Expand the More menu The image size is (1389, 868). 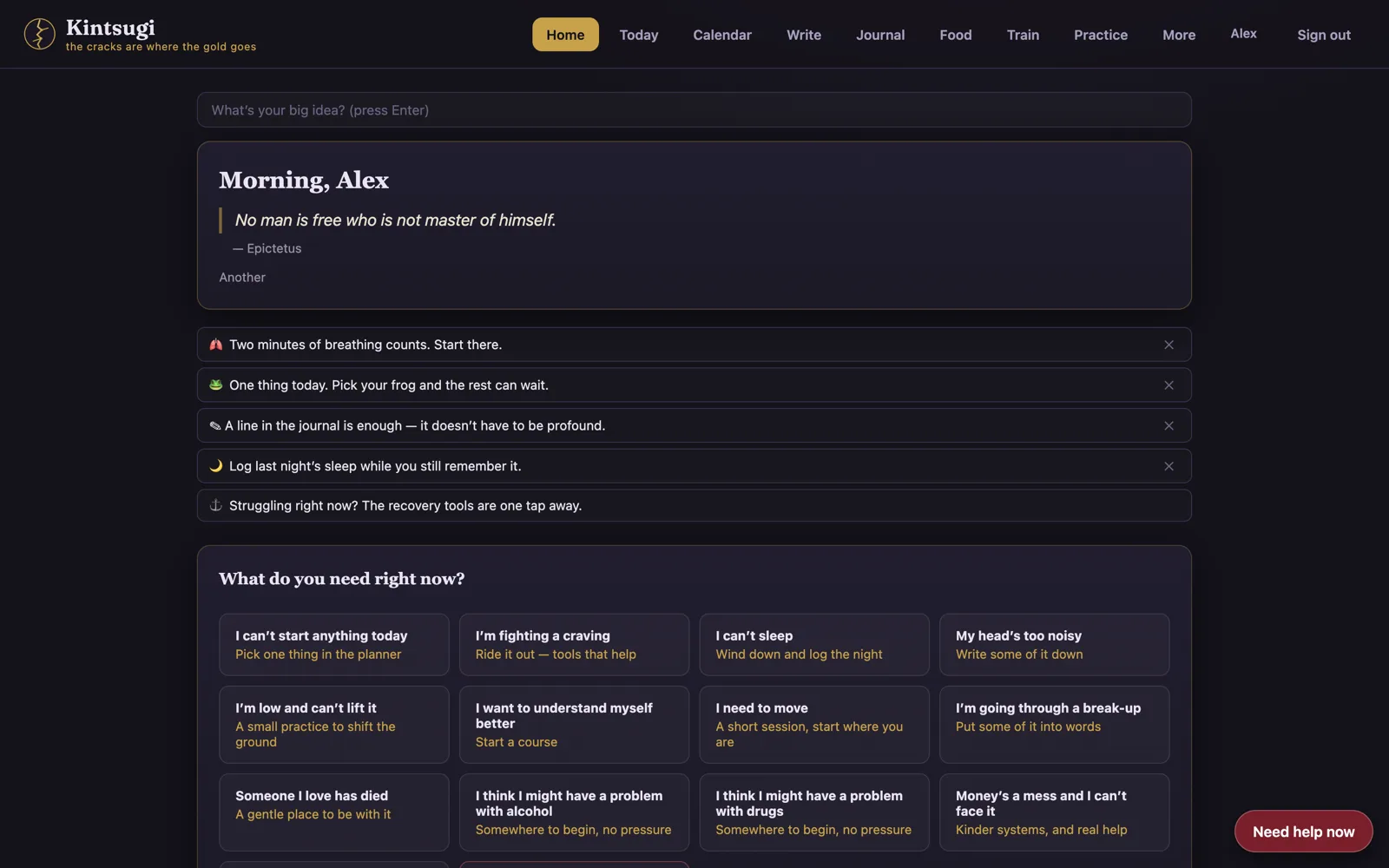(x=1179, y=35)
